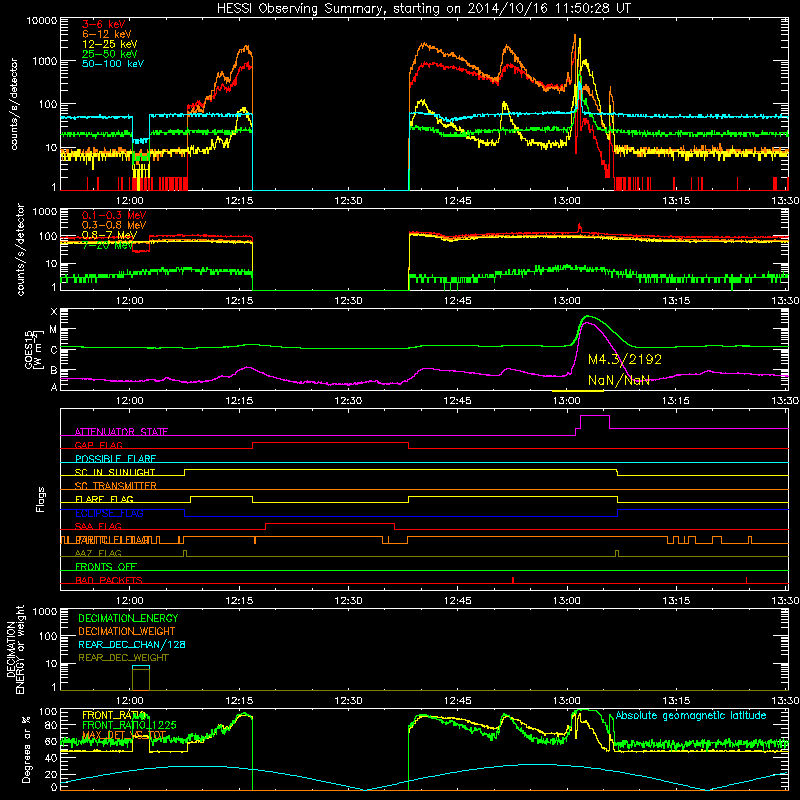Select the 'Flags' vertical axis label
This screenshot has width=800, height=800.
tap(40, 499)
